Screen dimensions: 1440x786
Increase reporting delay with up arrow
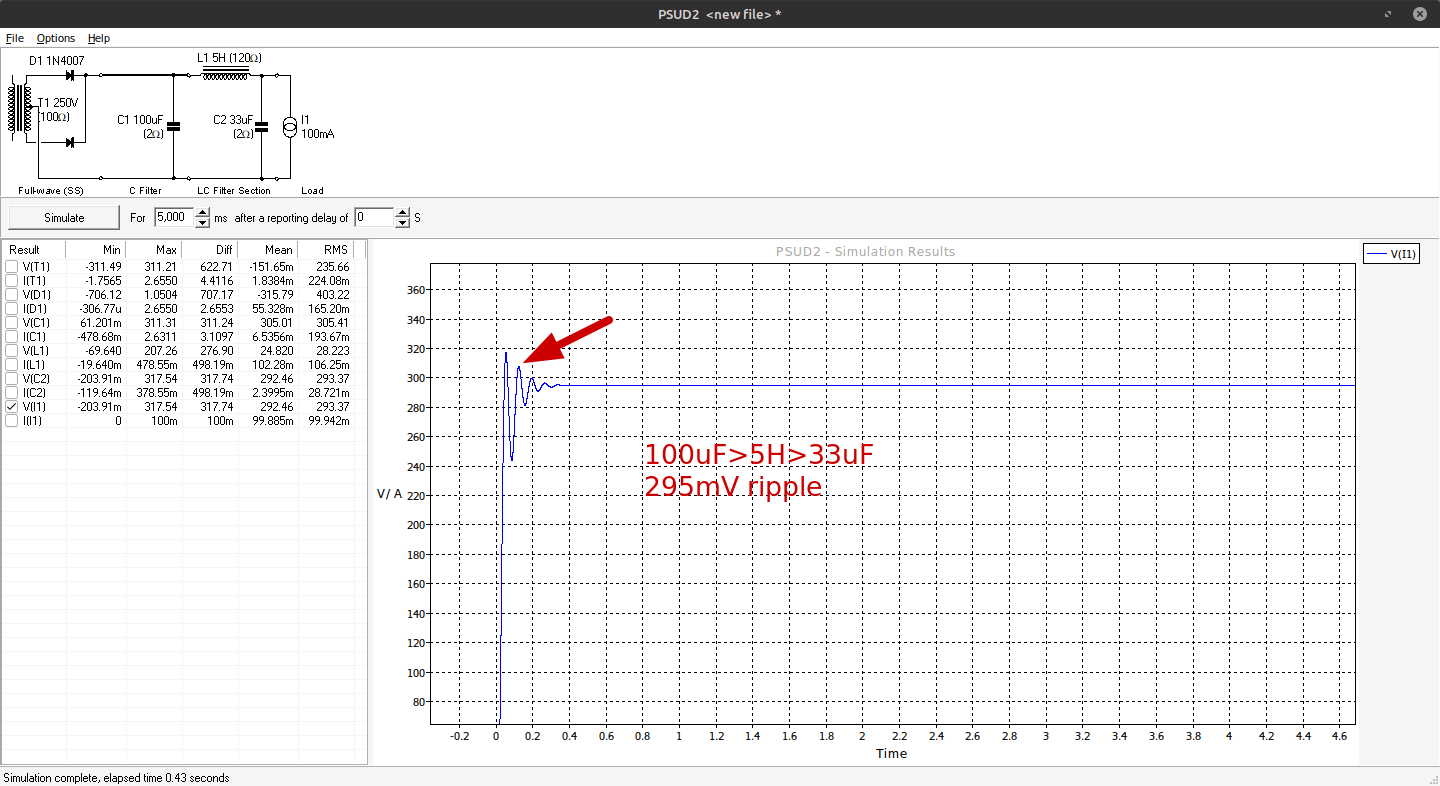(x=403, y=212)
